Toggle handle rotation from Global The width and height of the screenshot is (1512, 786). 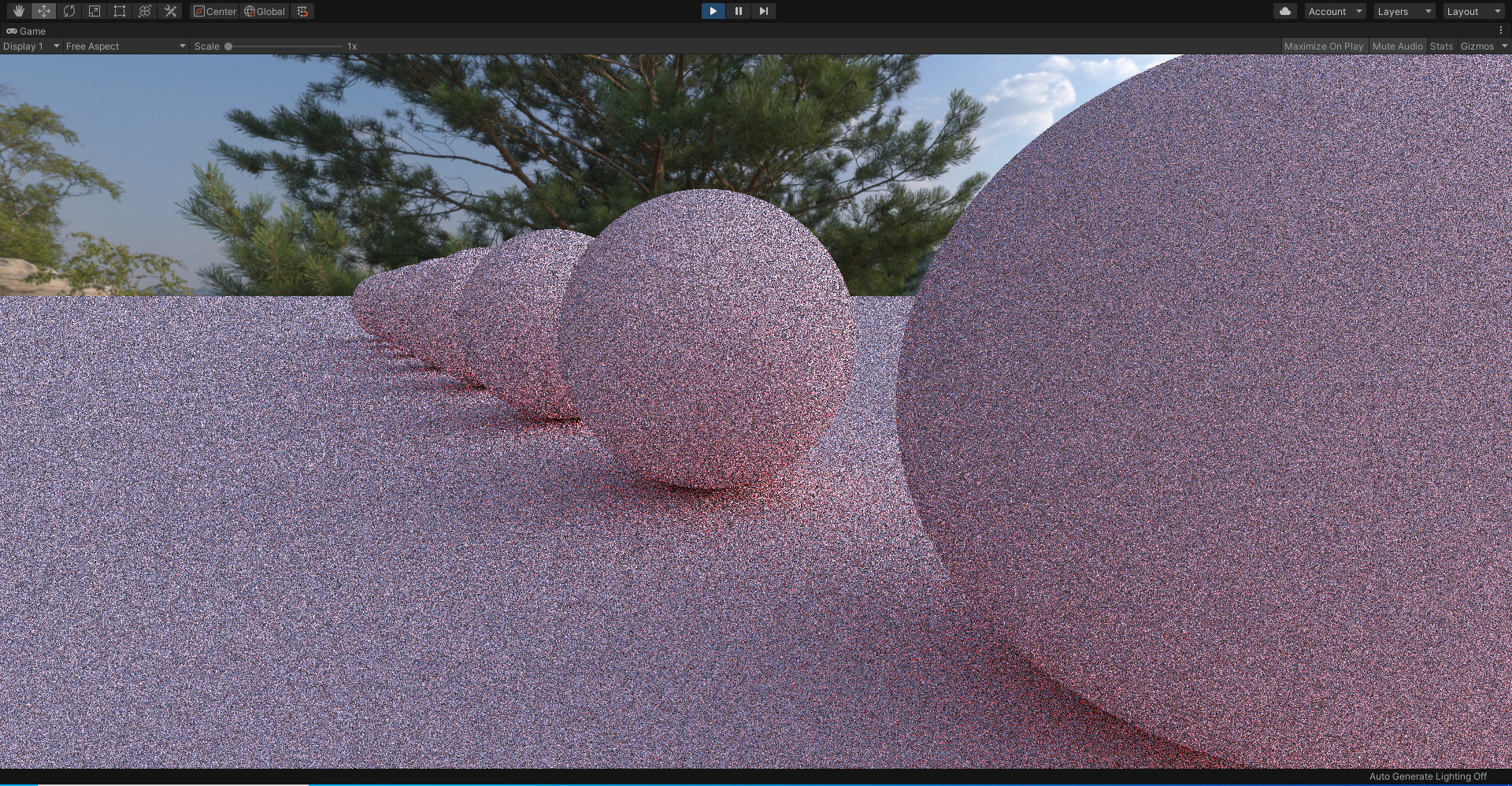265,11
